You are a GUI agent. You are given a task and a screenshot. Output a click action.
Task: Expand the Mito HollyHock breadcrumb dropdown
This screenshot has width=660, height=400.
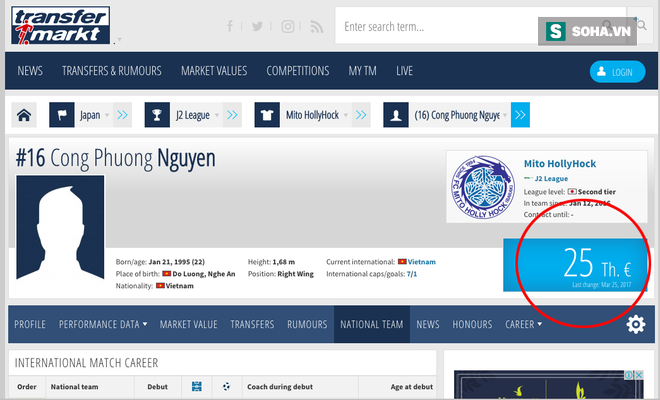click(x=346, y=115)
